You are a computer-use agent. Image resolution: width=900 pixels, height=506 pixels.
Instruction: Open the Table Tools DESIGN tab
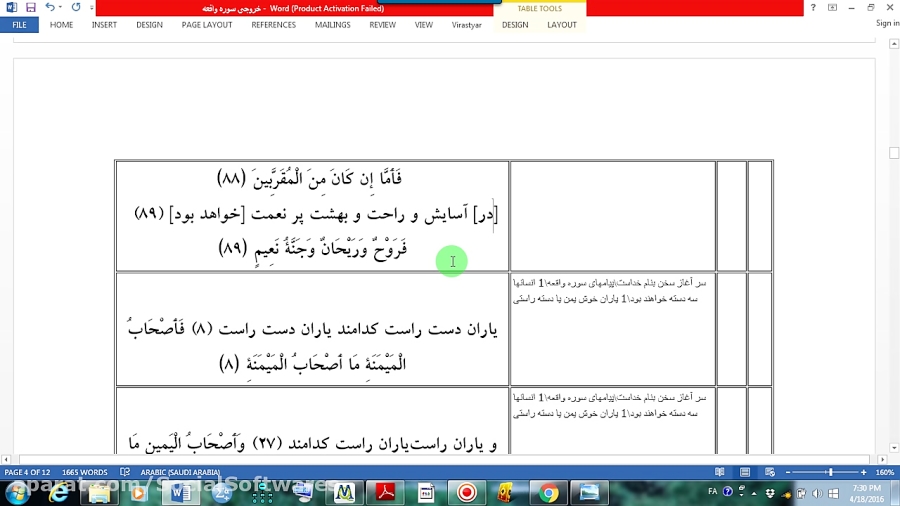pos(515,25)
